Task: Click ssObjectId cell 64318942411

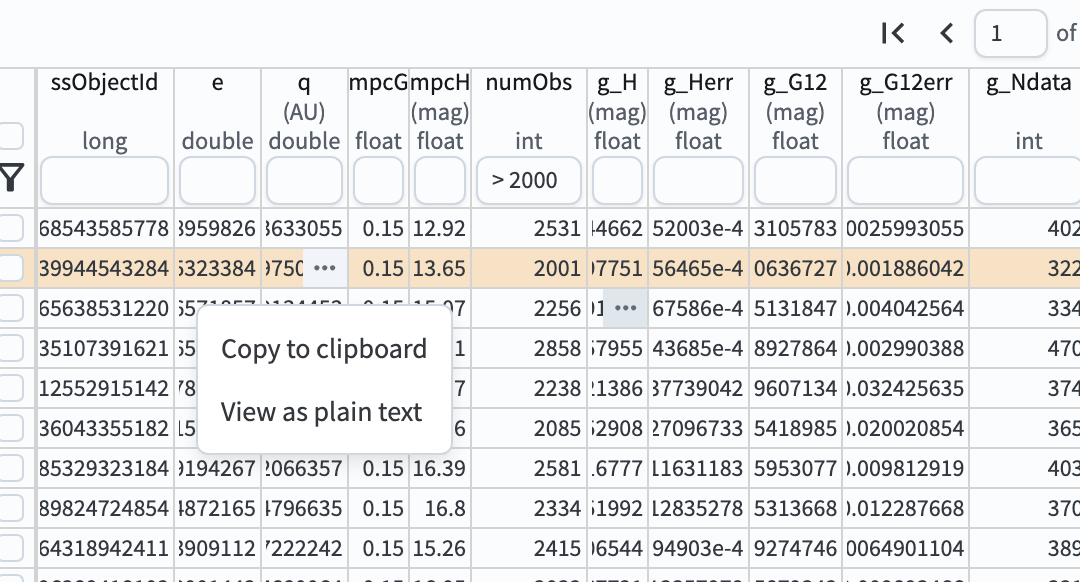Action: 105,548
